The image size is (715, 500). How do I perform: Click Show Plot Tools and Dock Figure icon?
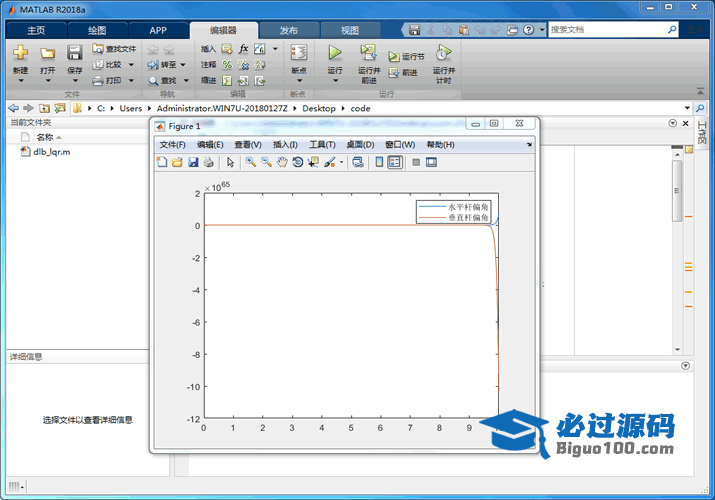[x=431, y=162]
